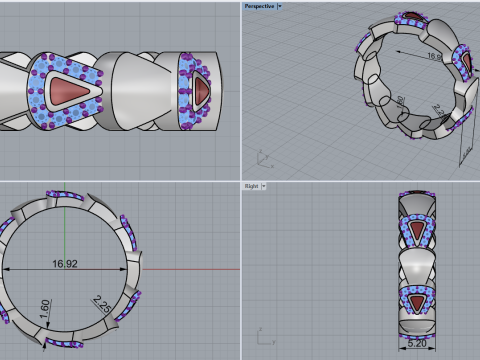Select the 1.60 thickness dimension in front view

[x=45, y=309]
